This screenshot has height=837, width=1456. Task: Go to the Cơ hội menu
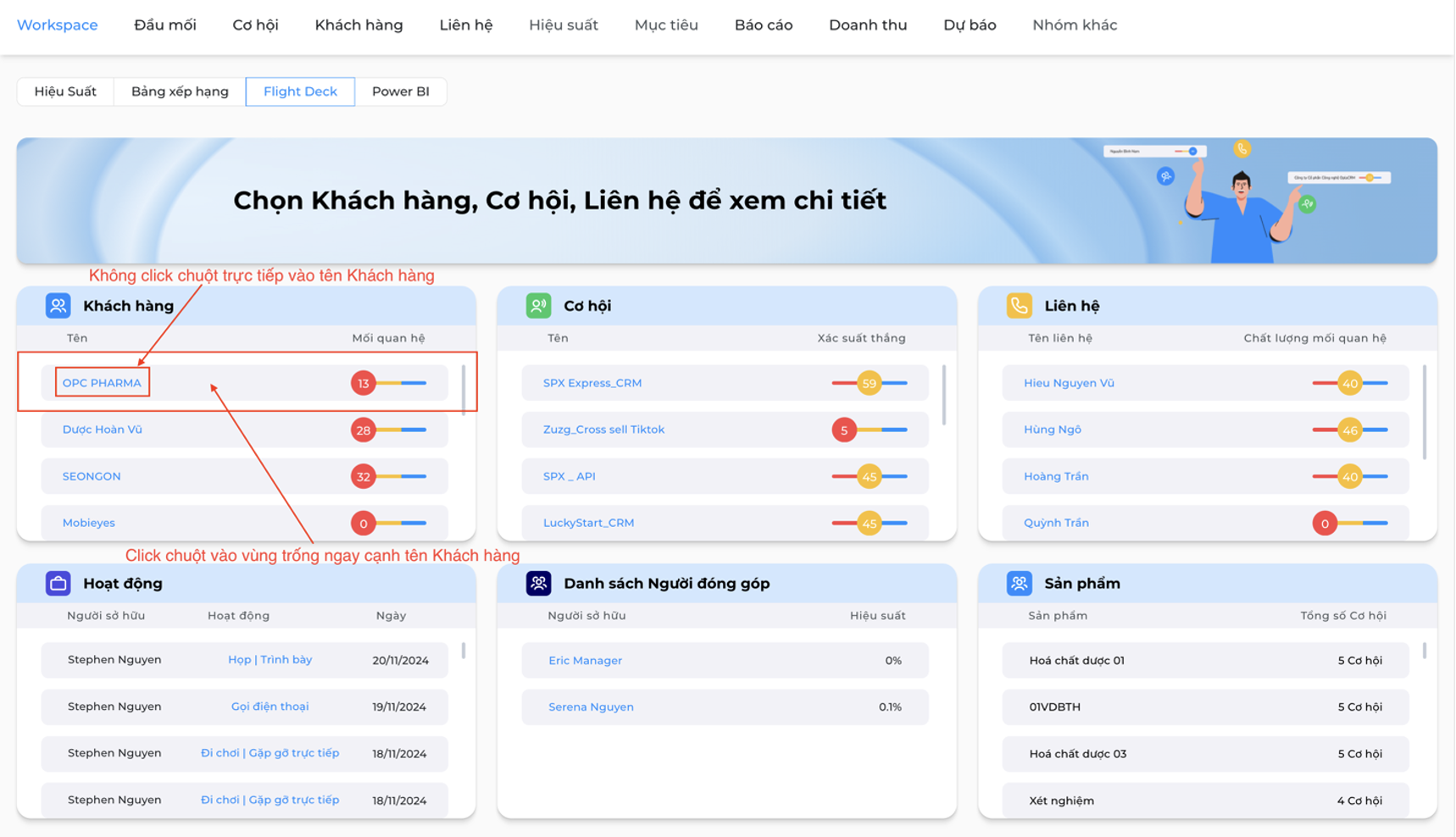click(255, 25)
